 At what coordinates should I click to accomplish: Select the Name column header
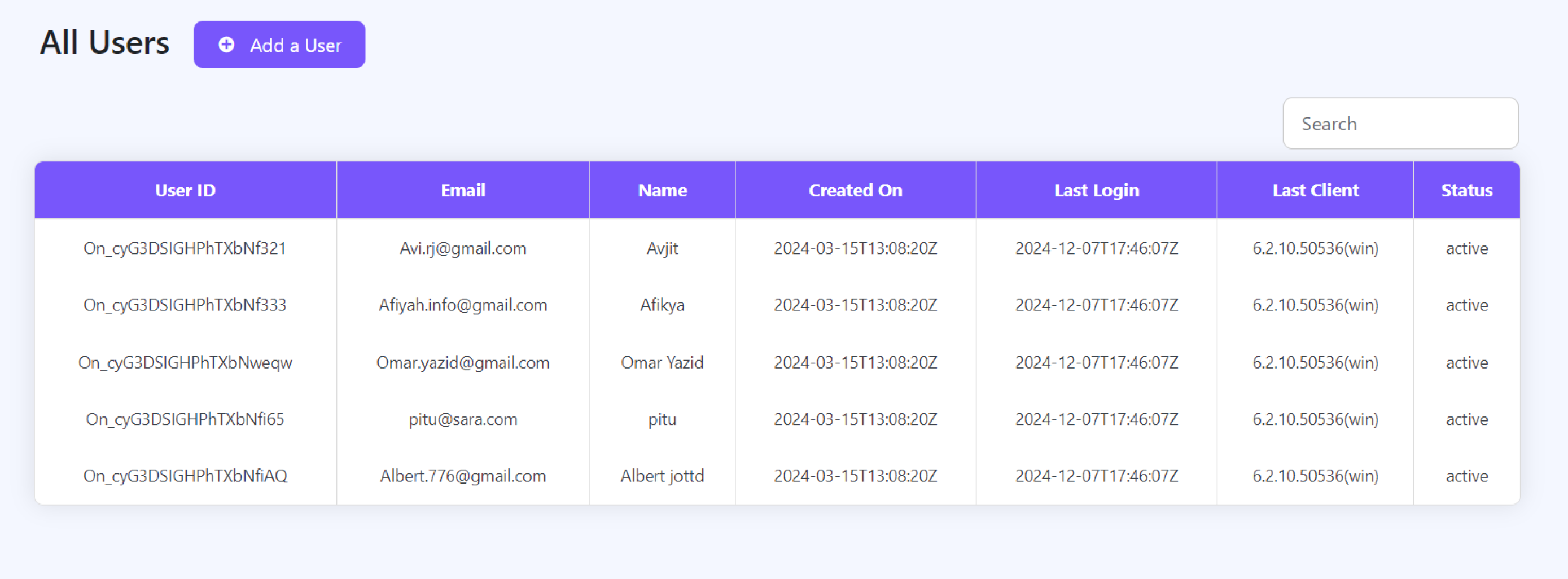point(662,190)
